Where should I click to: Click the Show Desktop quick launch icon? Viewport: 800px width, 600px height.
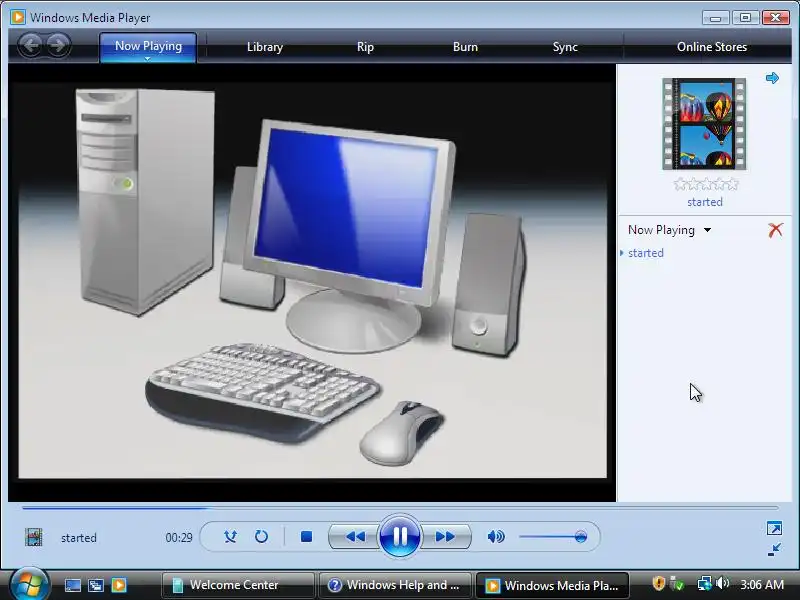coord(72,585)
